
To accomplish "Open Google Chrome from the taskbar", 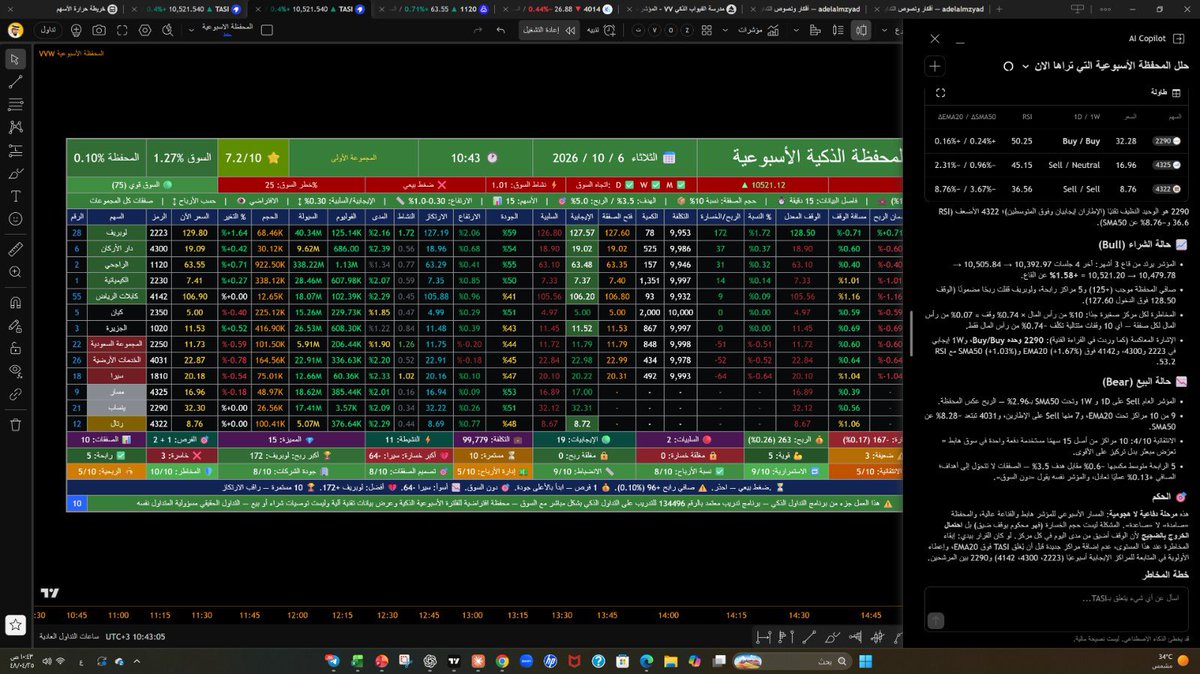I will coord(502,661).
